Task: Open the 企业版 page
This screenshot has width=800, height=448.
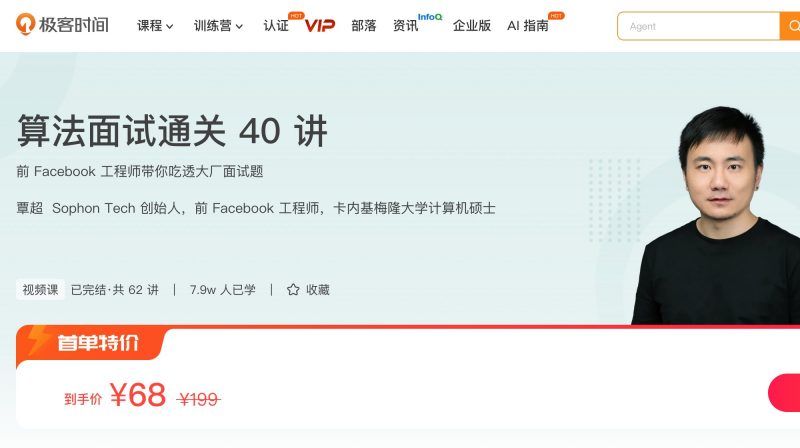Action: tap(472, 26)
